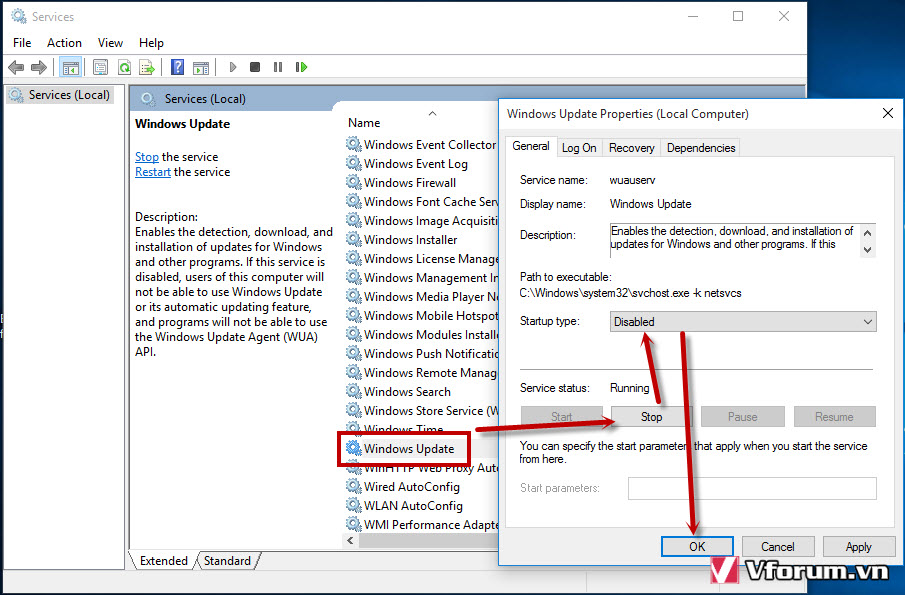The image size is (905, 595).
Task: Open the Action menu
Action: 64,43
